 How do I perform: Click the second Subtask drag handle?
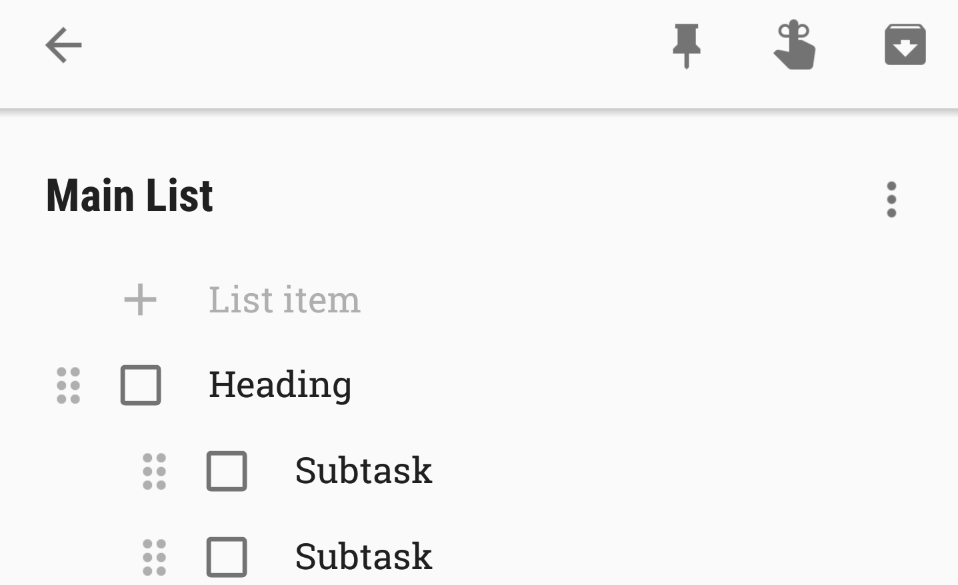click(154, 557)
